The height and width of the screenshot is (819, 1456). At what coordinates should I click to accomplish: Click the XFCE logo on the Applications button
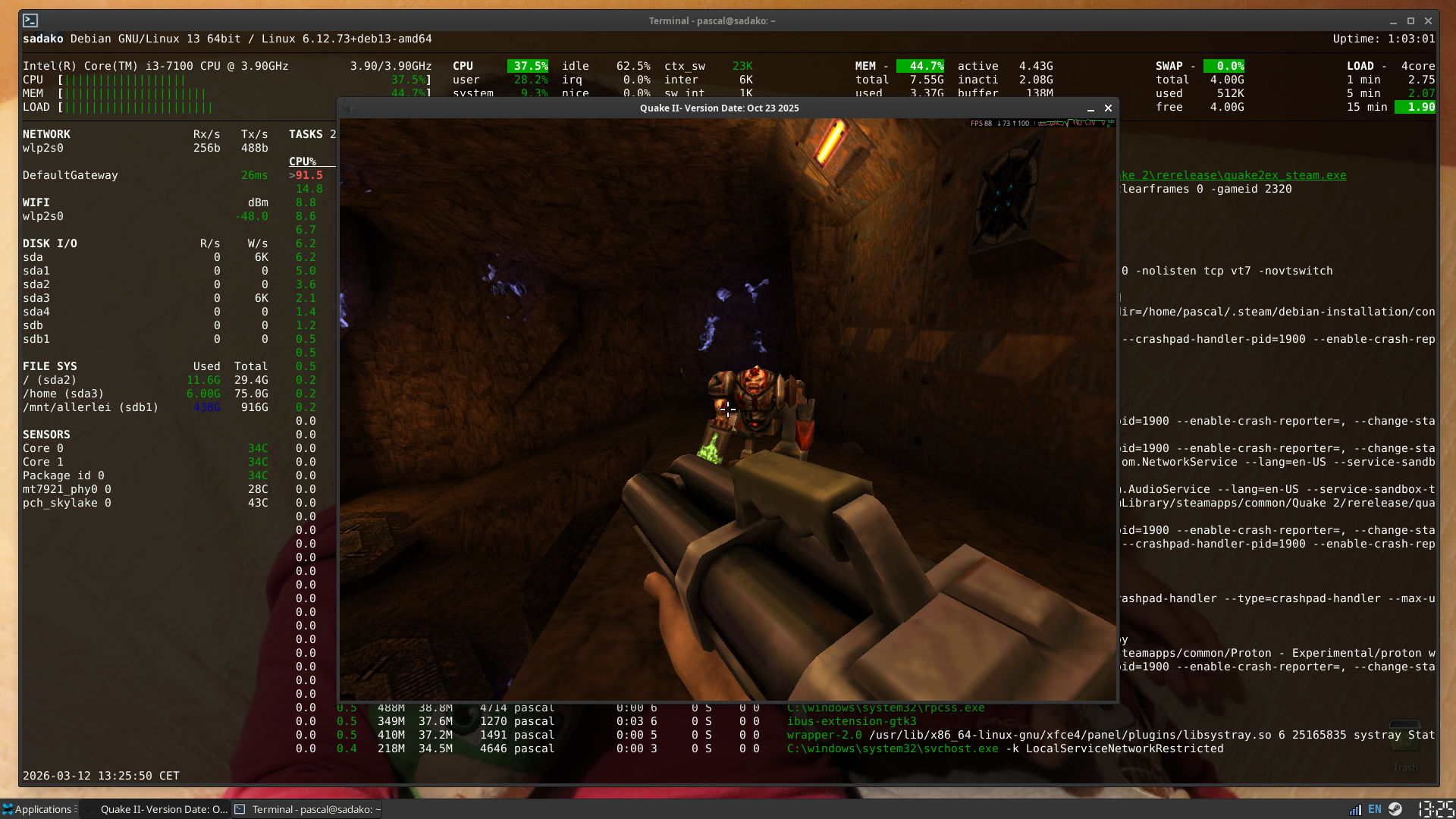pyautogui.click(x=7, y=809)
